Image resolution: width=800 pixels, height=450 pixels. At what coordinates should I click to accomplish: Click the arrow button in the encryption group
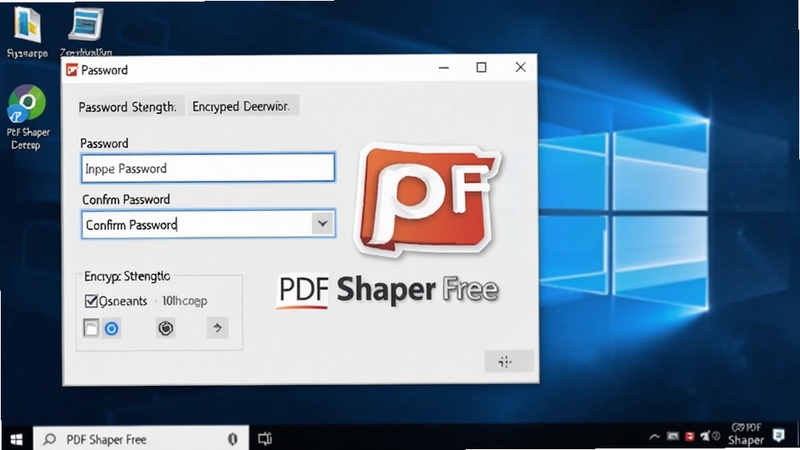point(217,328)
